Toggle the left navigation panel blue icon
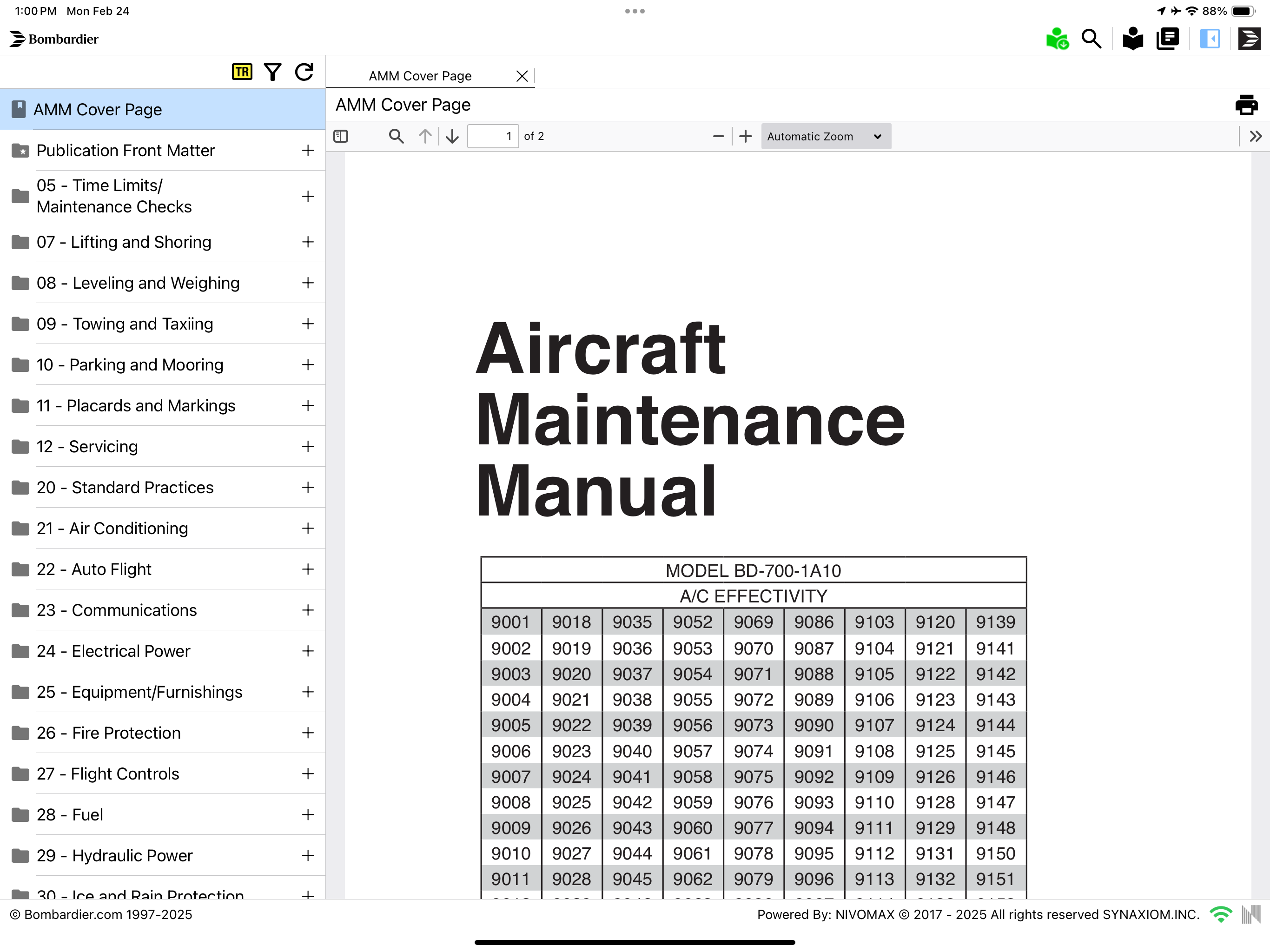 pyautogui.click(x=1210, y=39)
